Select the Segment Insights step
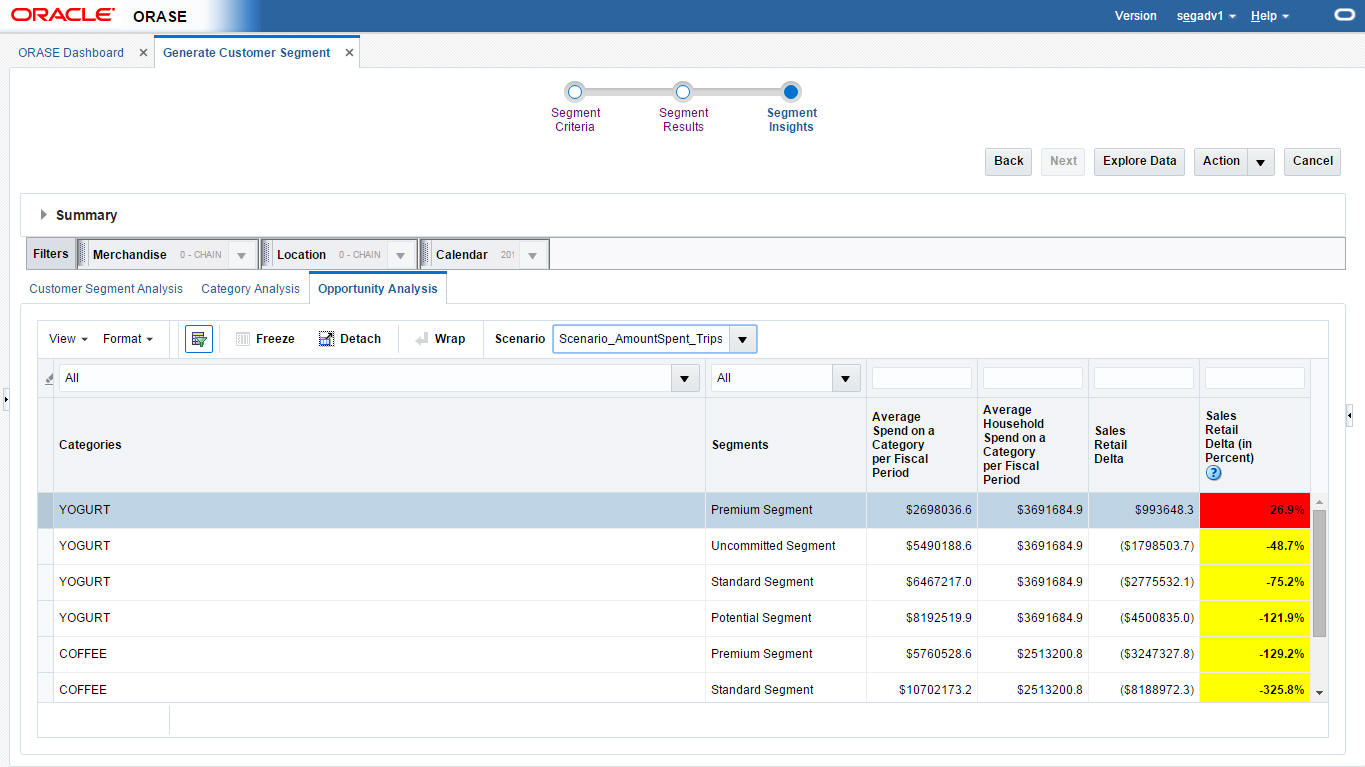1365x767 pixels. [x=791, y=93]
